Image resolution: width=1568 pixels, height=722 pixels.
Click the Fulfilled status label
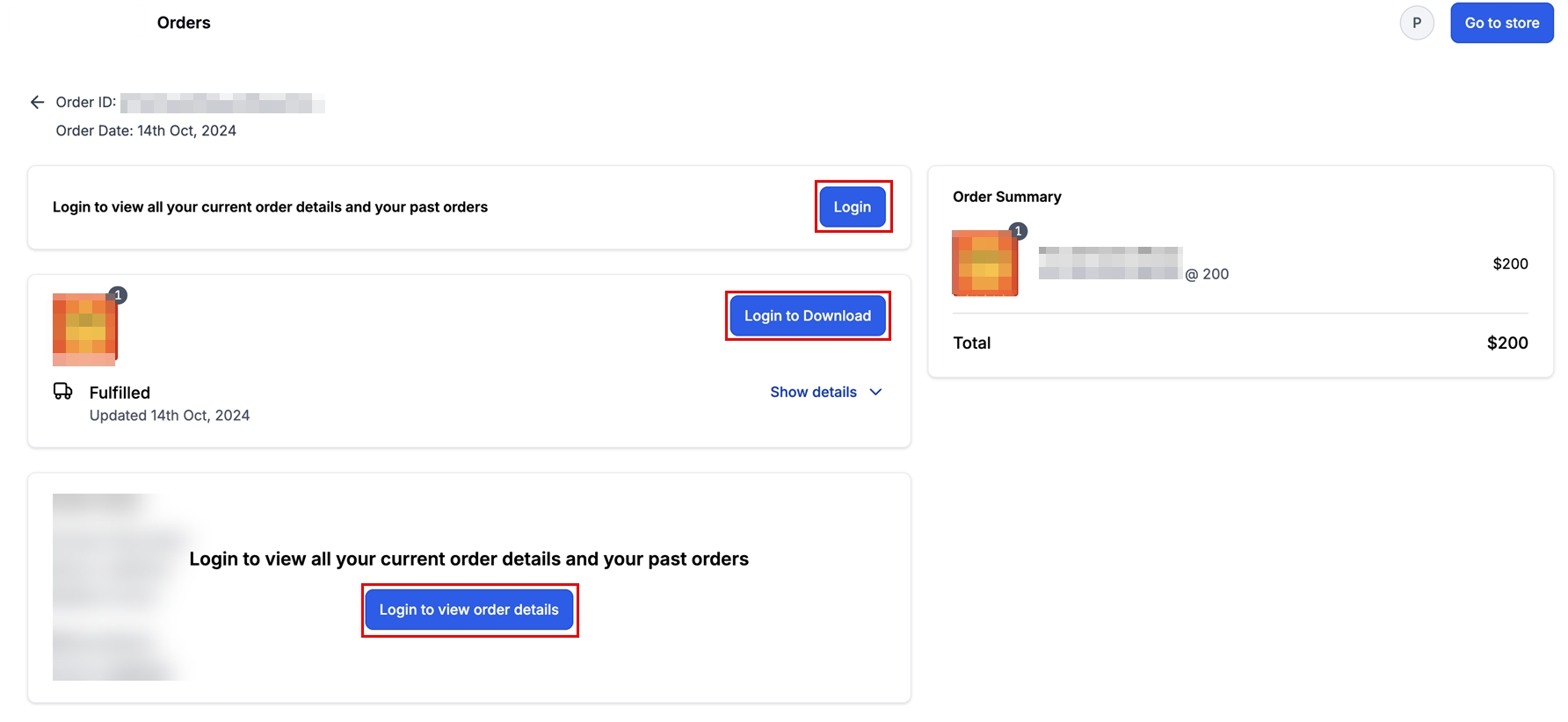coord(120,393)
